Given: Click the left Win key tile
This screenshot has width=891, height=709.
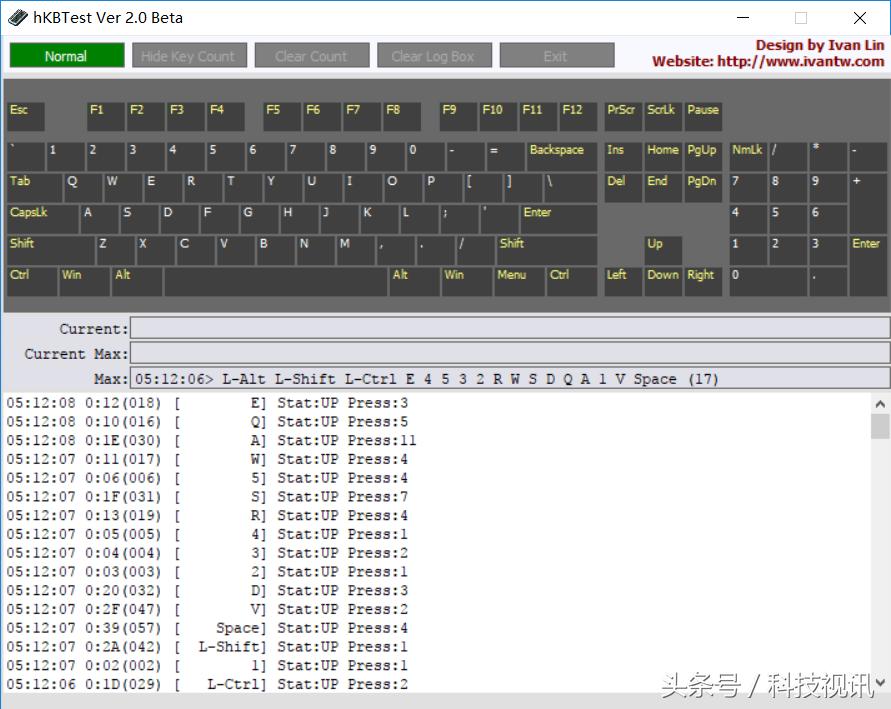Looking at the screenshot, I should click(85, 282).
